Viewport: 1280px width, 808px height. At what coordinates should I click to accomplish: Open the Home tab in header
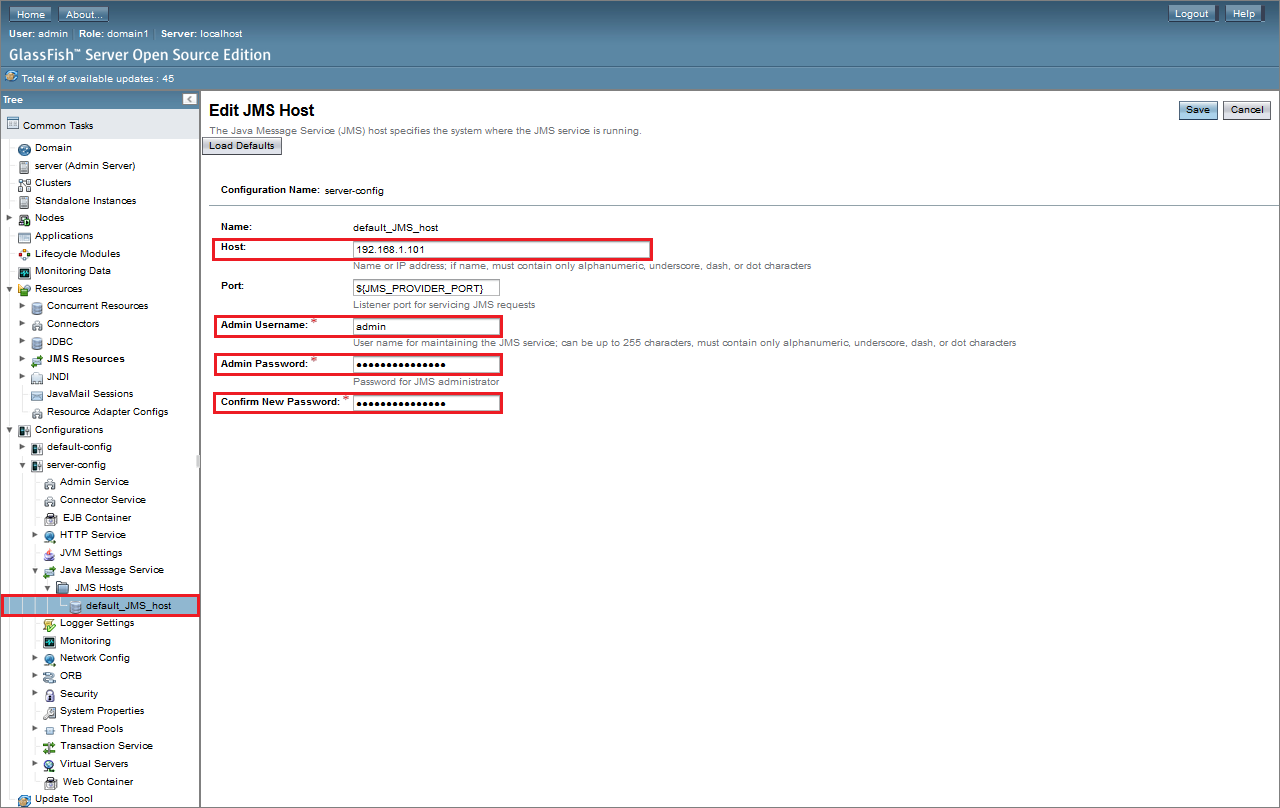click(x=31, y=14)
